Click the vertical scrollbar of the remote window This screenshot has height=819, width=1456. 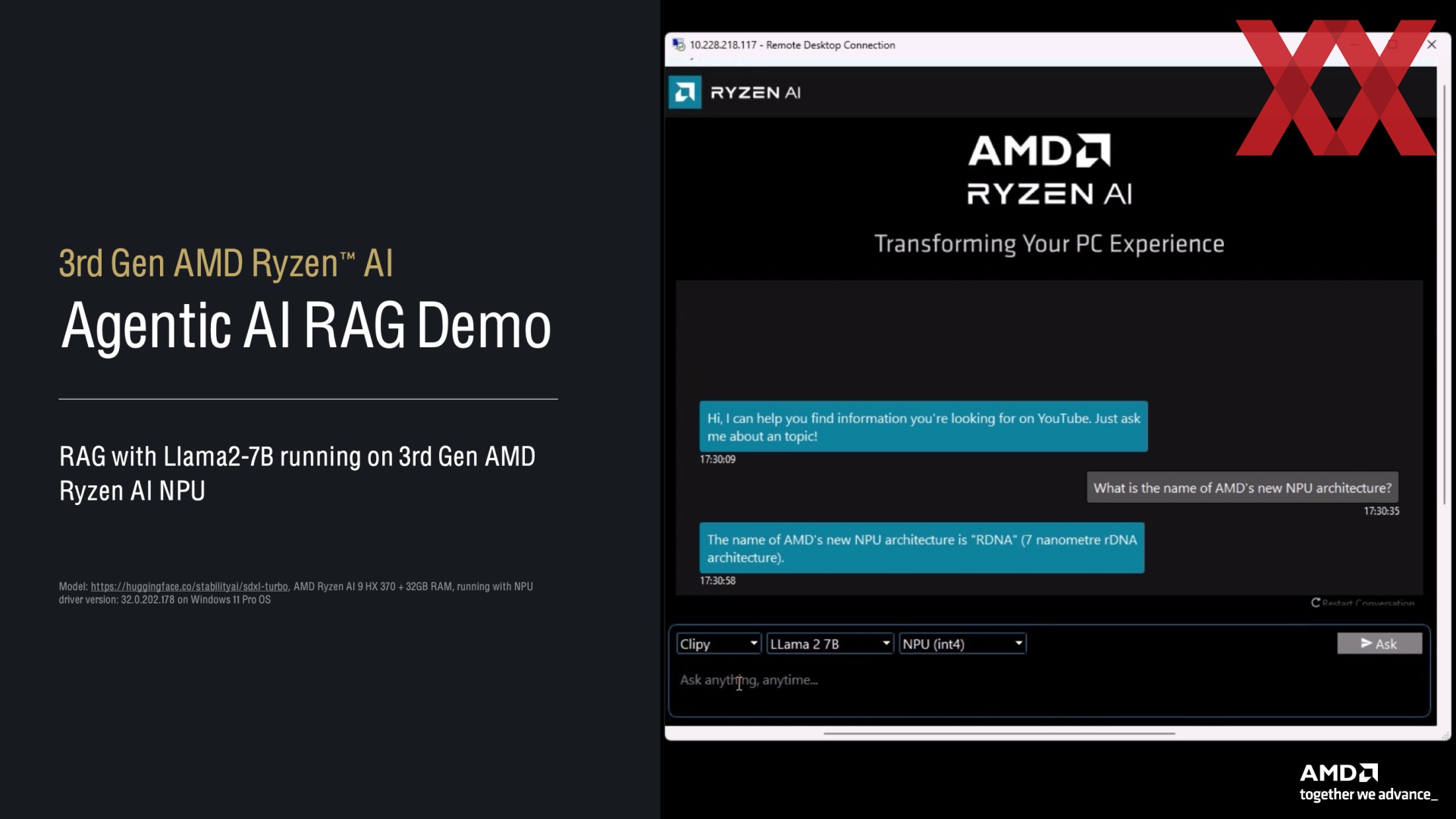pos(1444,296)
